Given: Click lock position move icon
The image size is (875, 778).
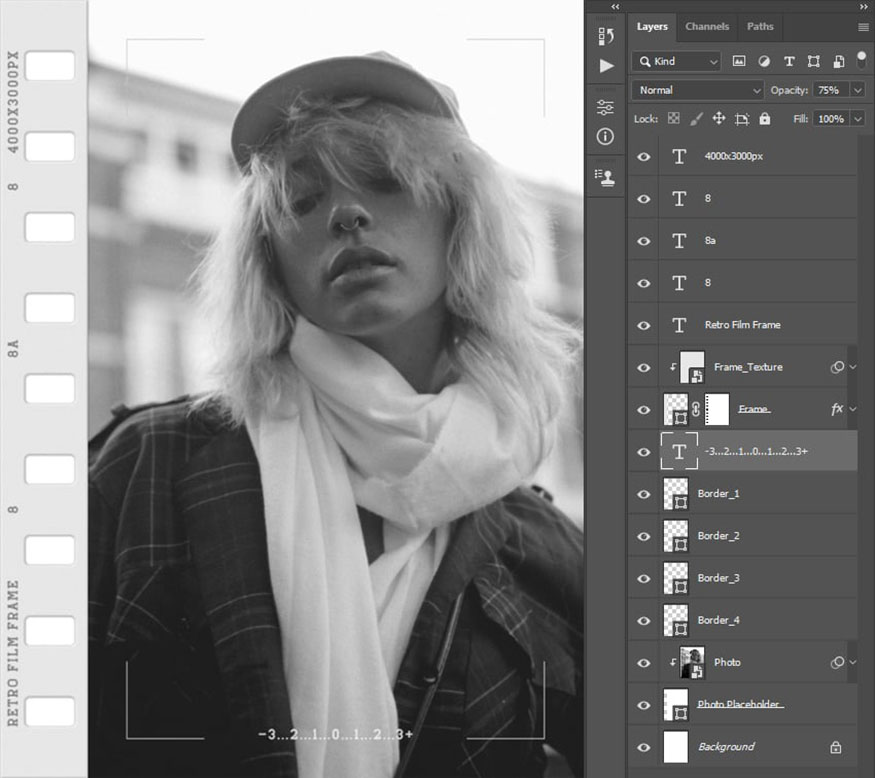Looking at the screenshot, I should click(x=718, y=118).
